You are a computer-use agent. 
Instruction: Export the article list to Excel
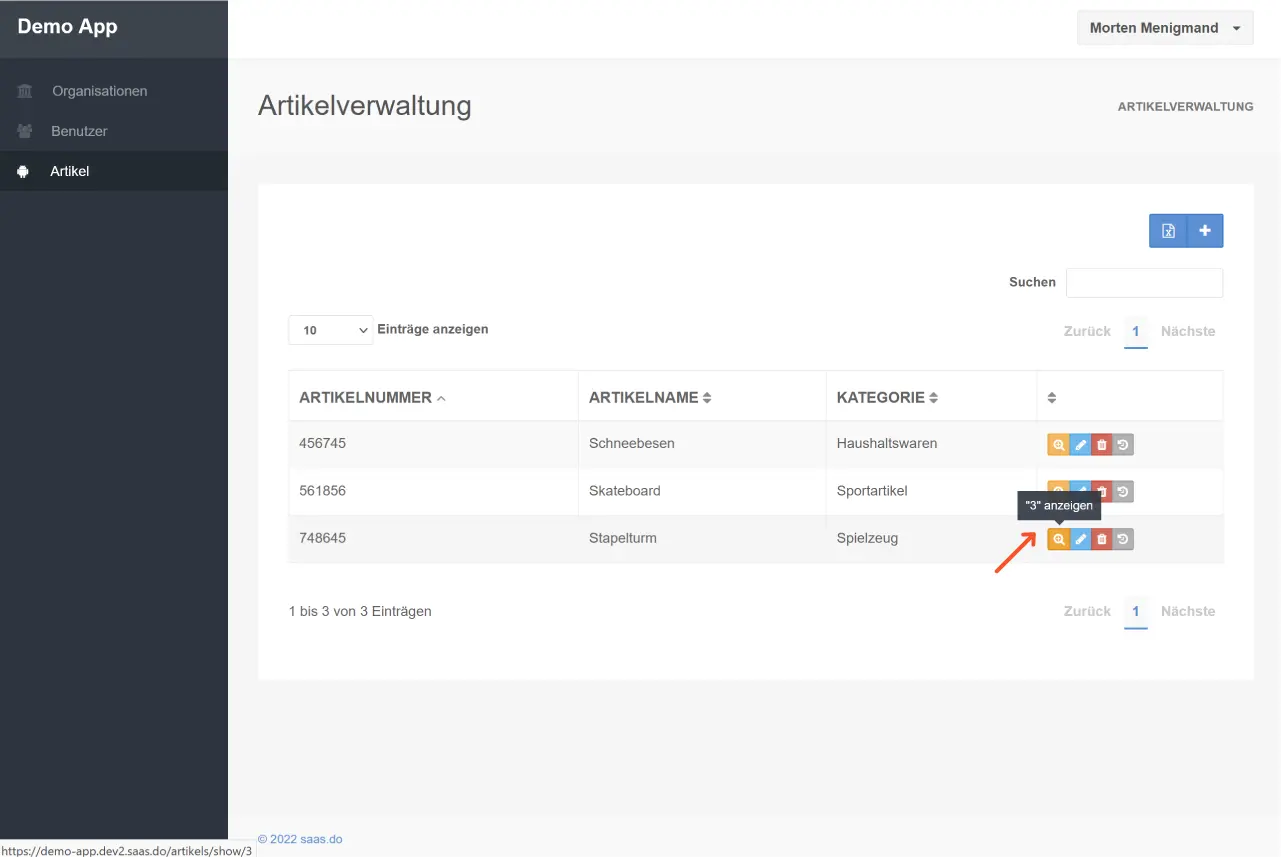pos(1167,231)
